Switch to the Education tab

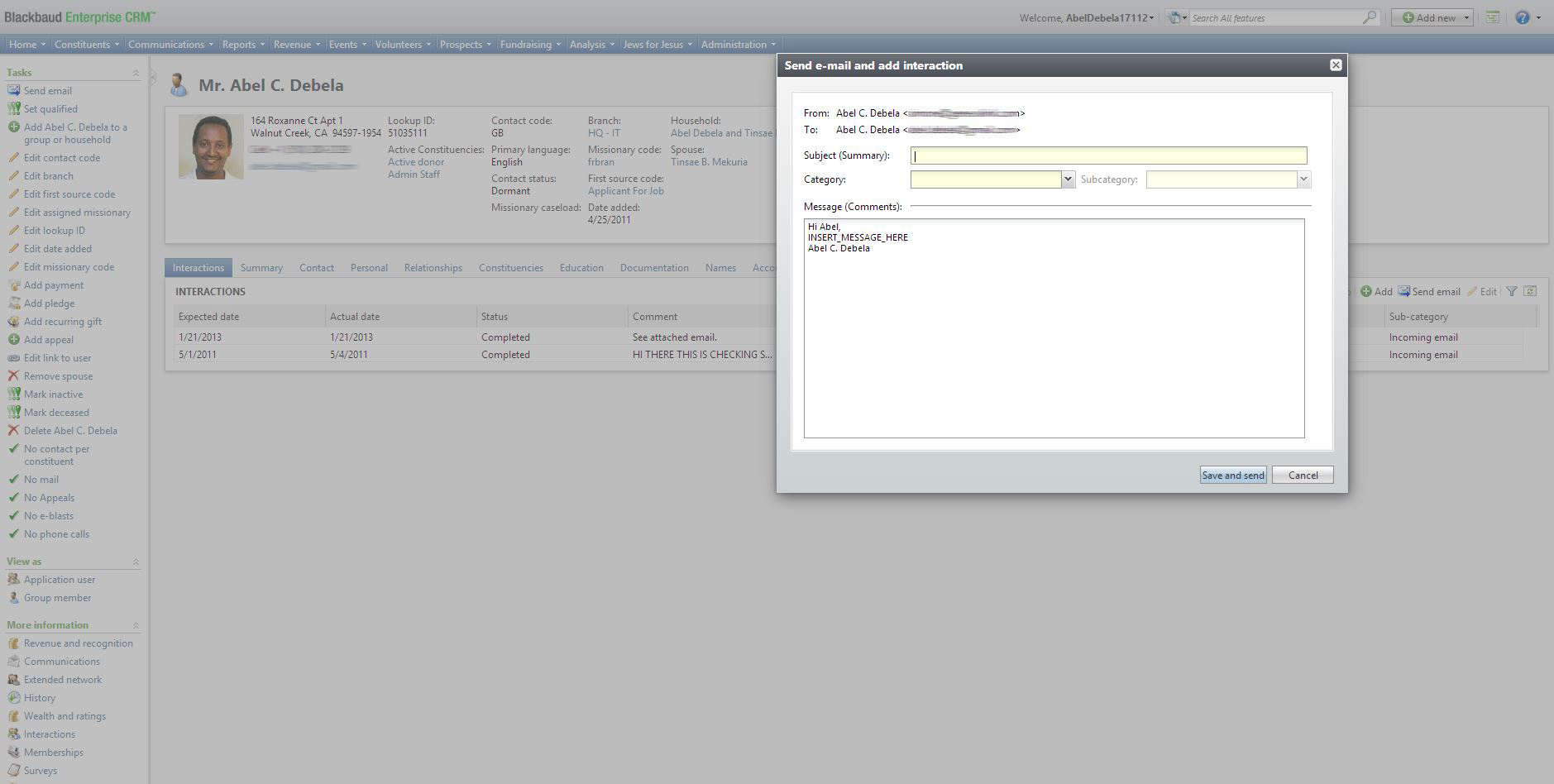(581, 268)
